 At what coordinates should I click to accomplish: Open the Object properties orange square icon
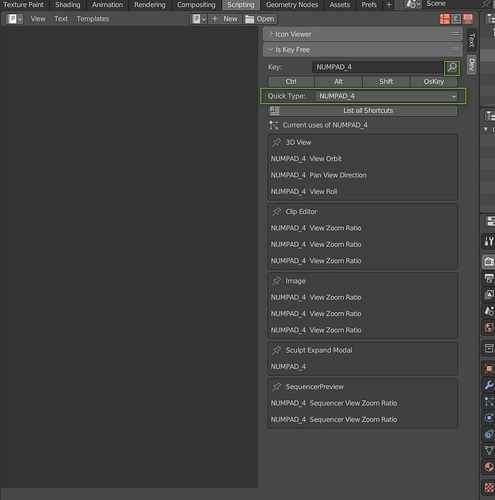coord(489,369)
